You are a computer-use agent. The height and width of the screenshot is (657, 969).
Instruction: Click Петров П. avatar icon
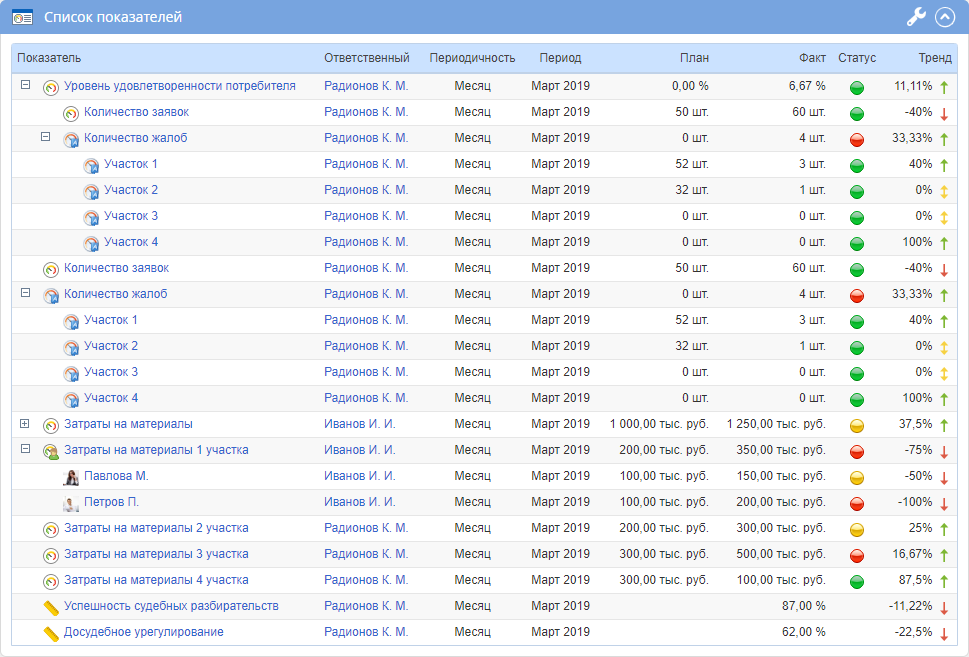coord(71,503)
